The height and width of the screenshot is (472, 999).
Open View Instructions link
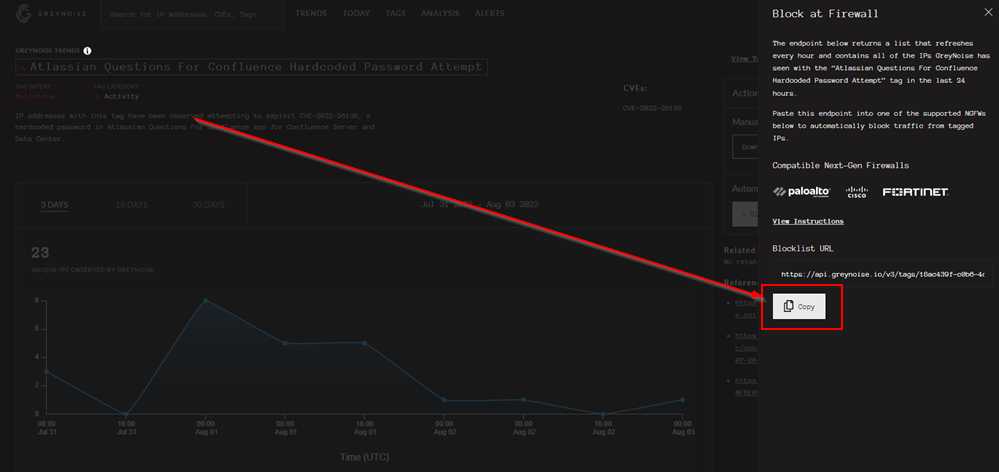pos(808,221)
